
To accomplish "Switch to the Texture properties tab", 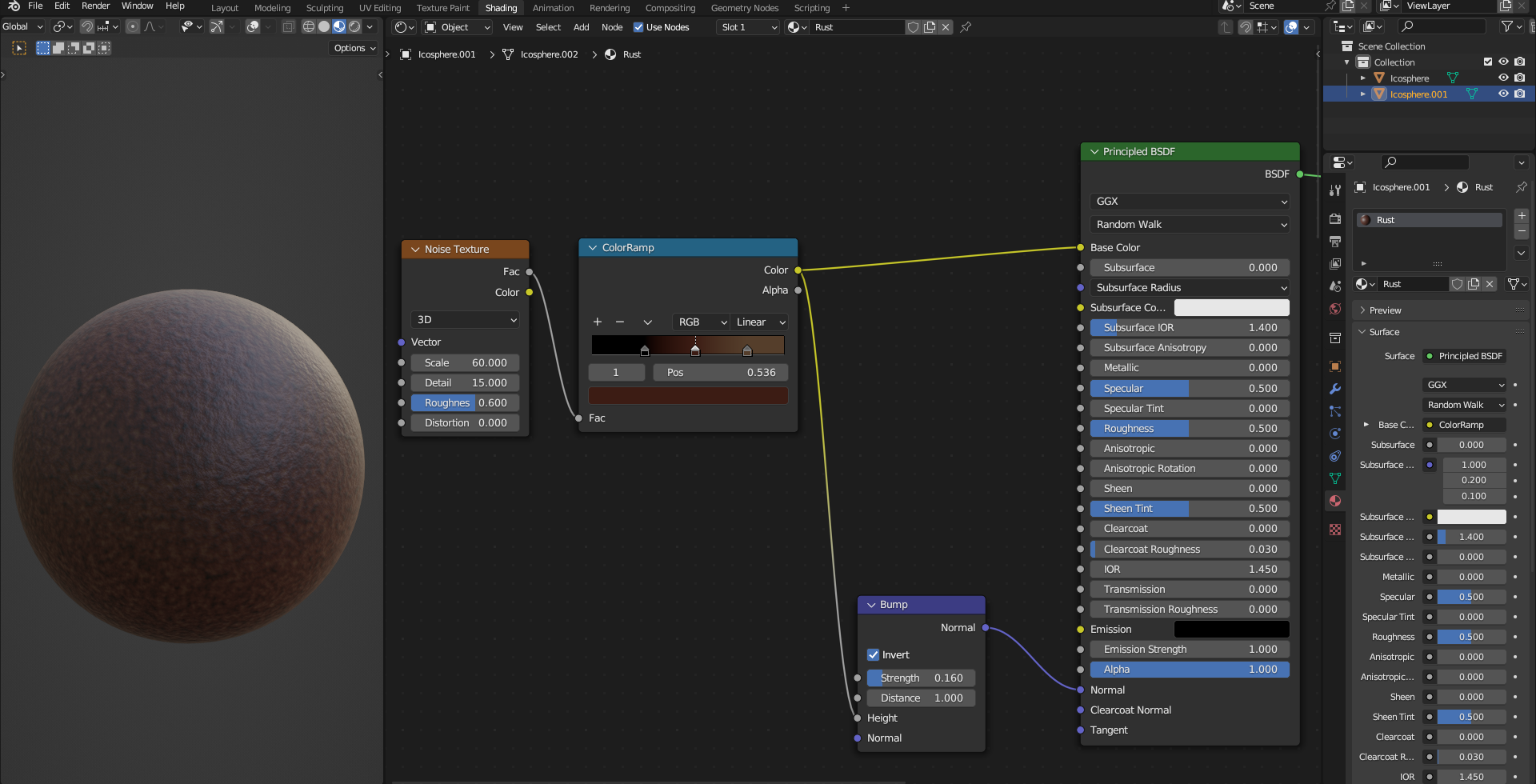I will point(1334,530).
